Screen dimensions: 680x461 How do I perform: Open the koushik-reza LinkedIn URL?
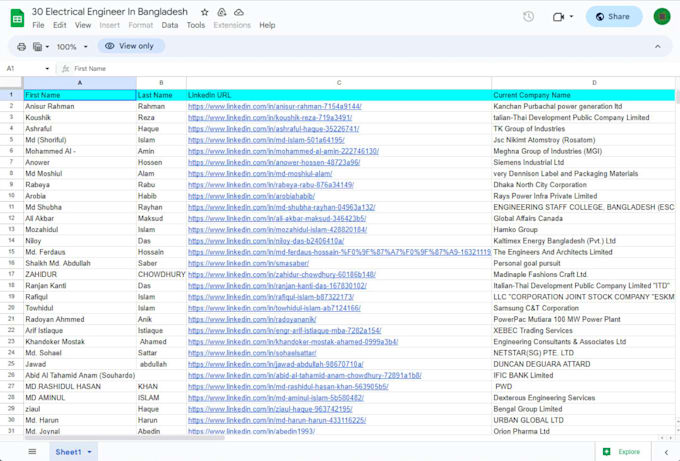click(270, 118)
